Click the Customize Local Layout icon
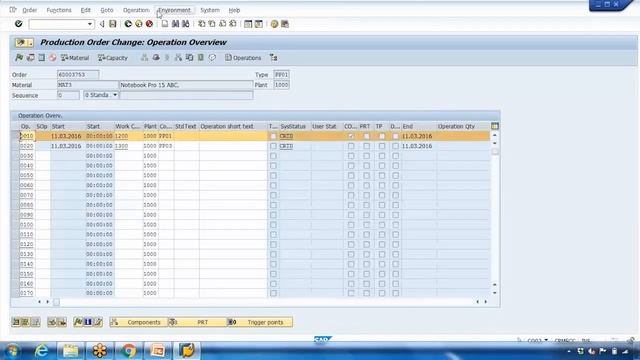 [x=285, y=24]
